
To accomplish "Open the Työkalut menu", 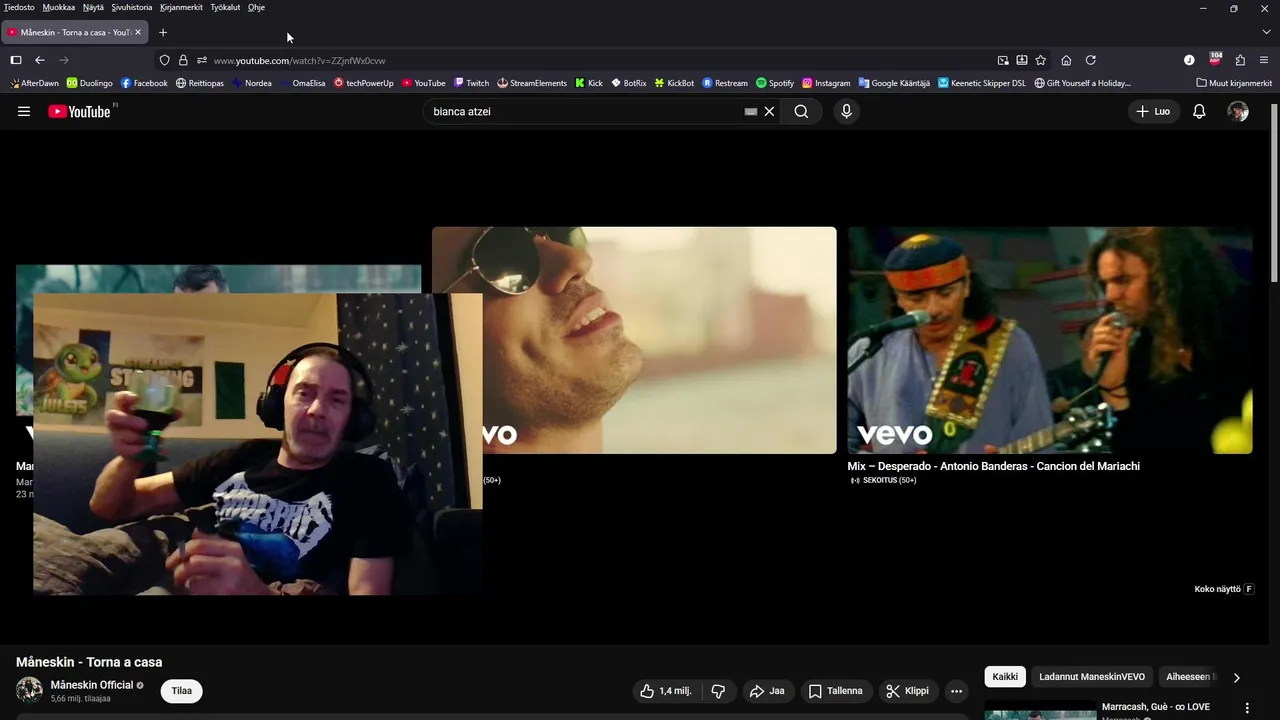I will (x=225, y=7).
